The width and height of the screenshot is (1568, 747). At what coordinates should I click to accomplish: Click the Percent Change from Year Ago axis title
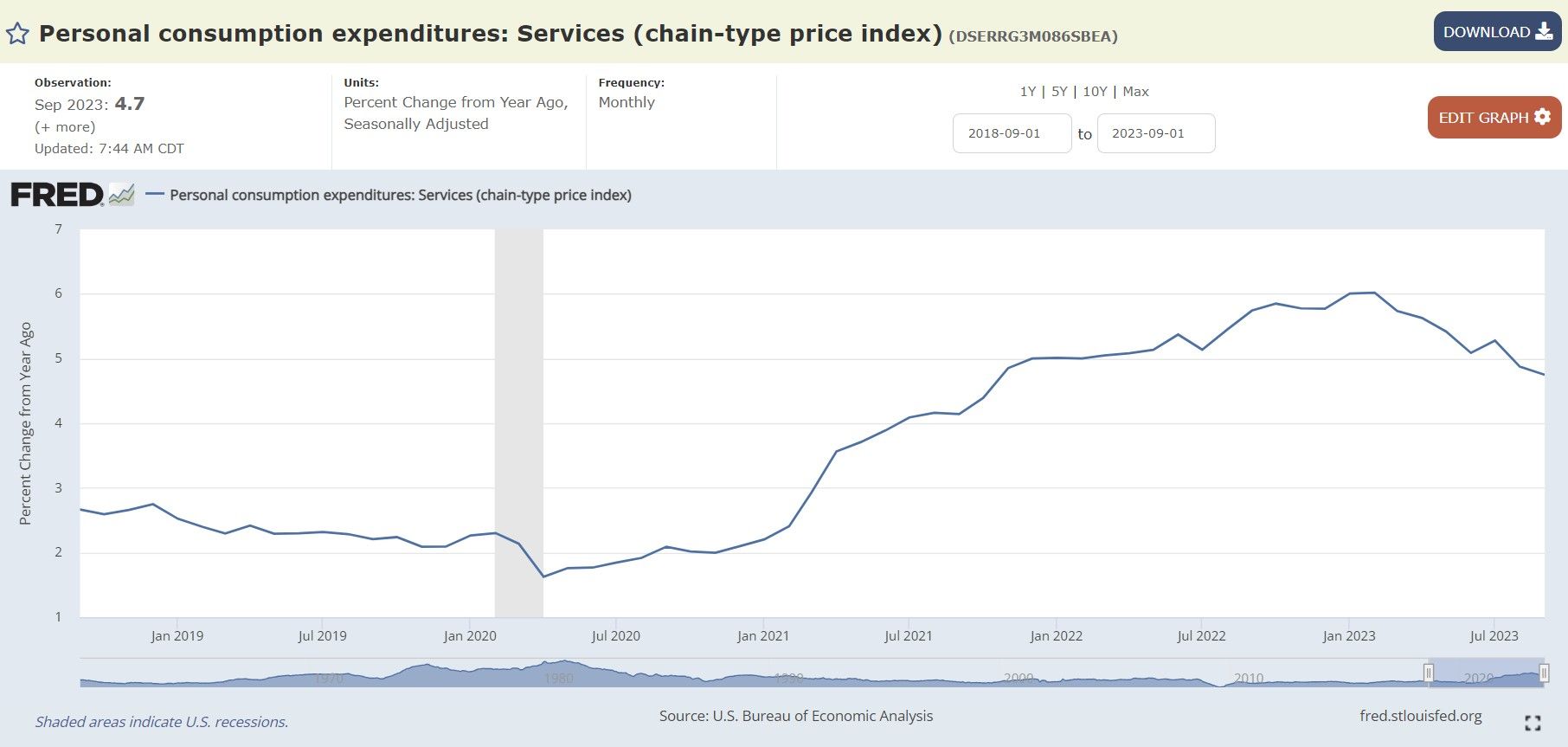coord(26,423)
